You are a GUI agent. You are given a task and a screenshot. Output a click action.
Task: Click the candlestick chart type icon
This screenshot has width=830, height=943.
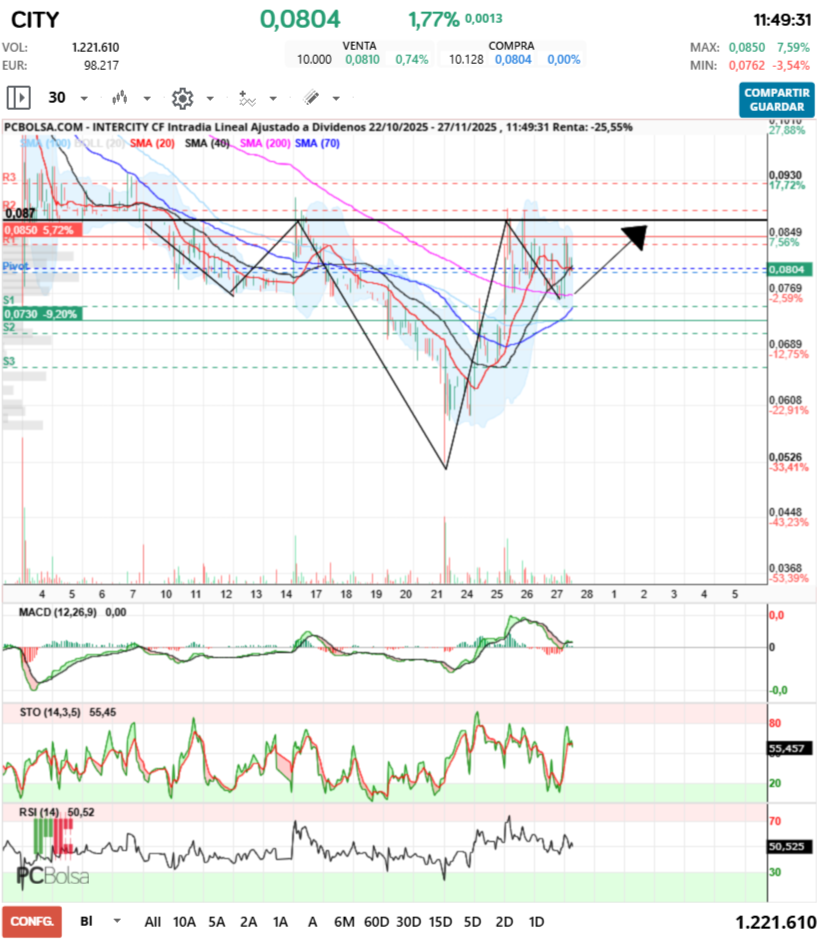tap(120, 97)
